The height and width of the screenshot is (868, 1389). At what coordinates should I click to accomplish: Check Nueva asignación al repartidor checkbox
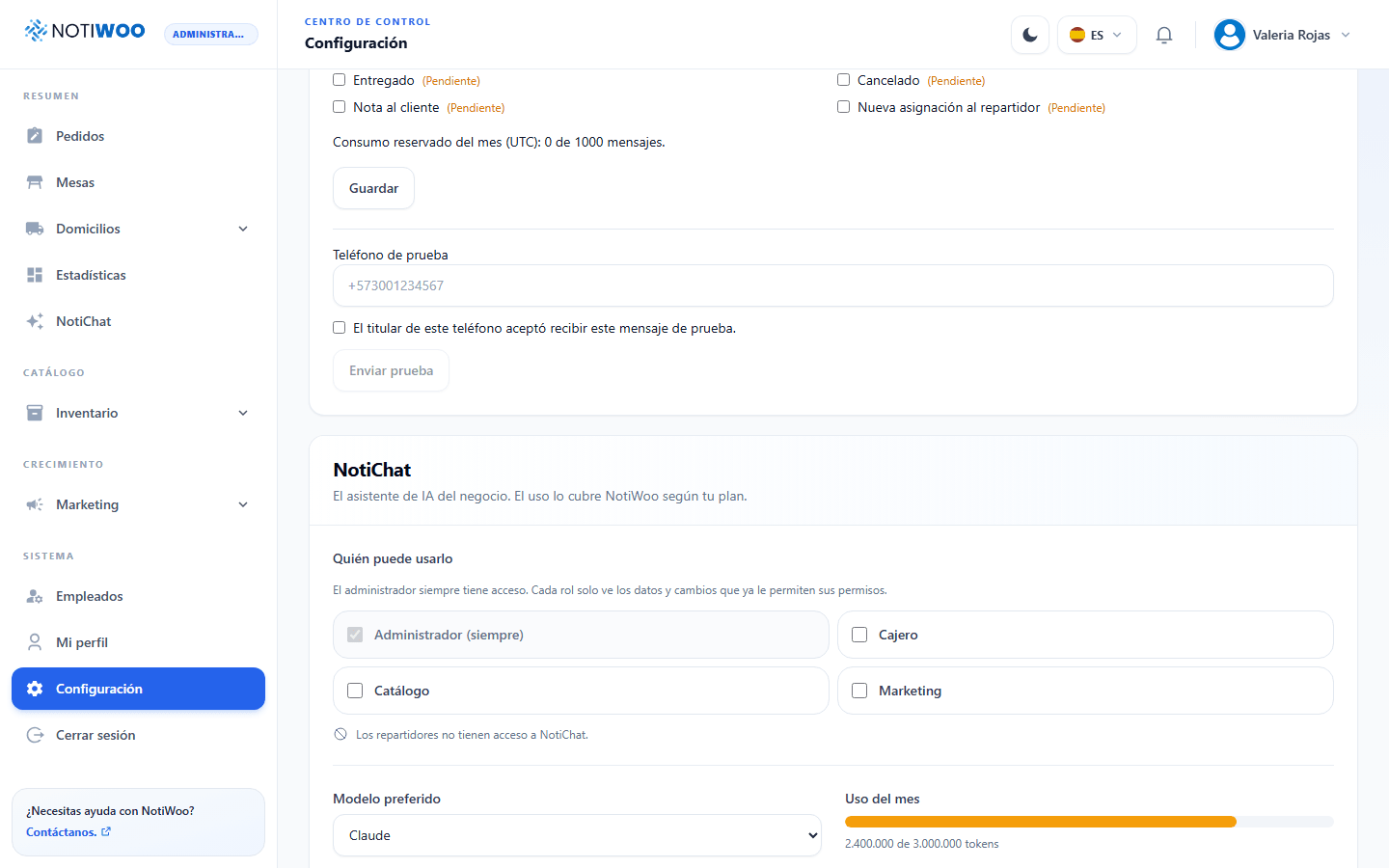[844, 107]
